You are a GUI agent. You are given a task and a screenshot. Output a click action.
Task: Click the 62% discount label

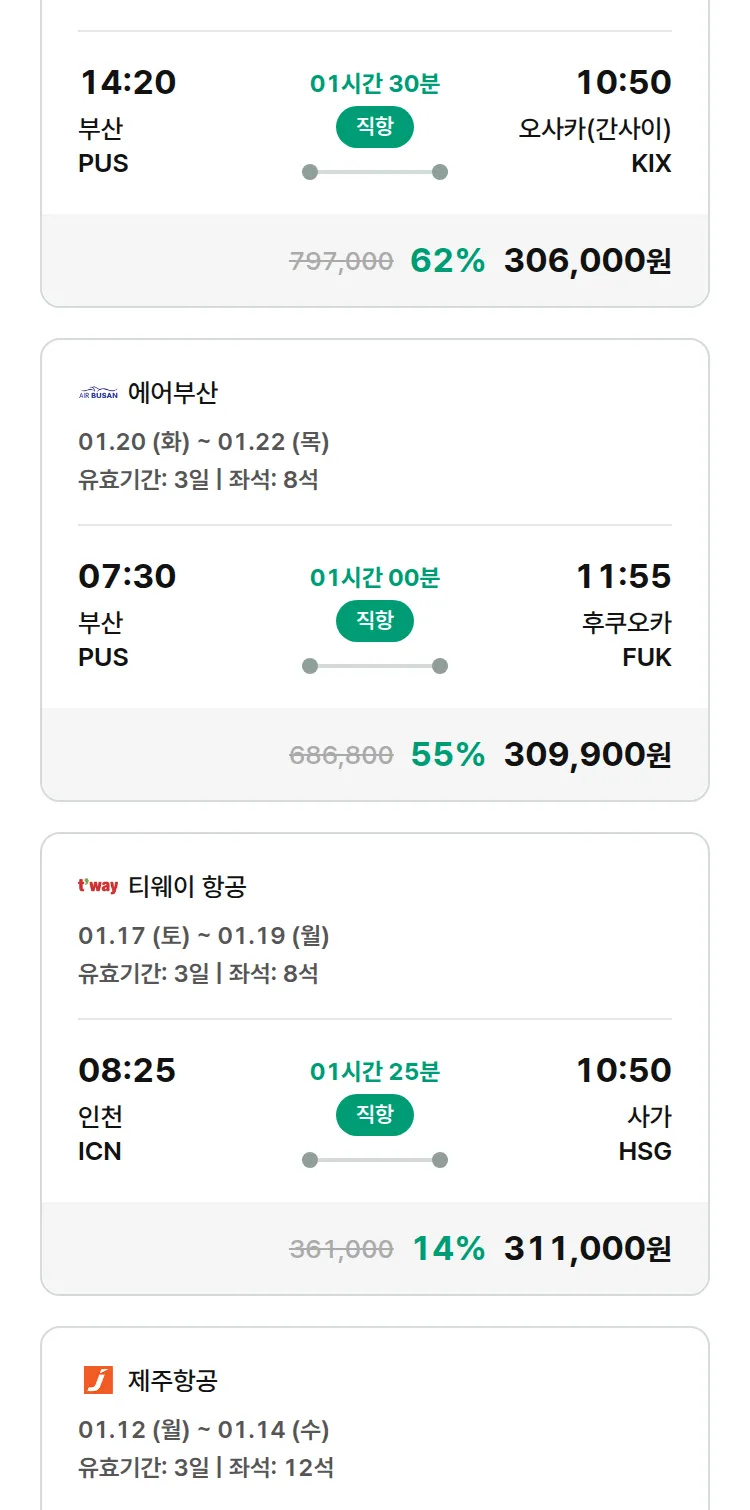(x=447, y=261)
